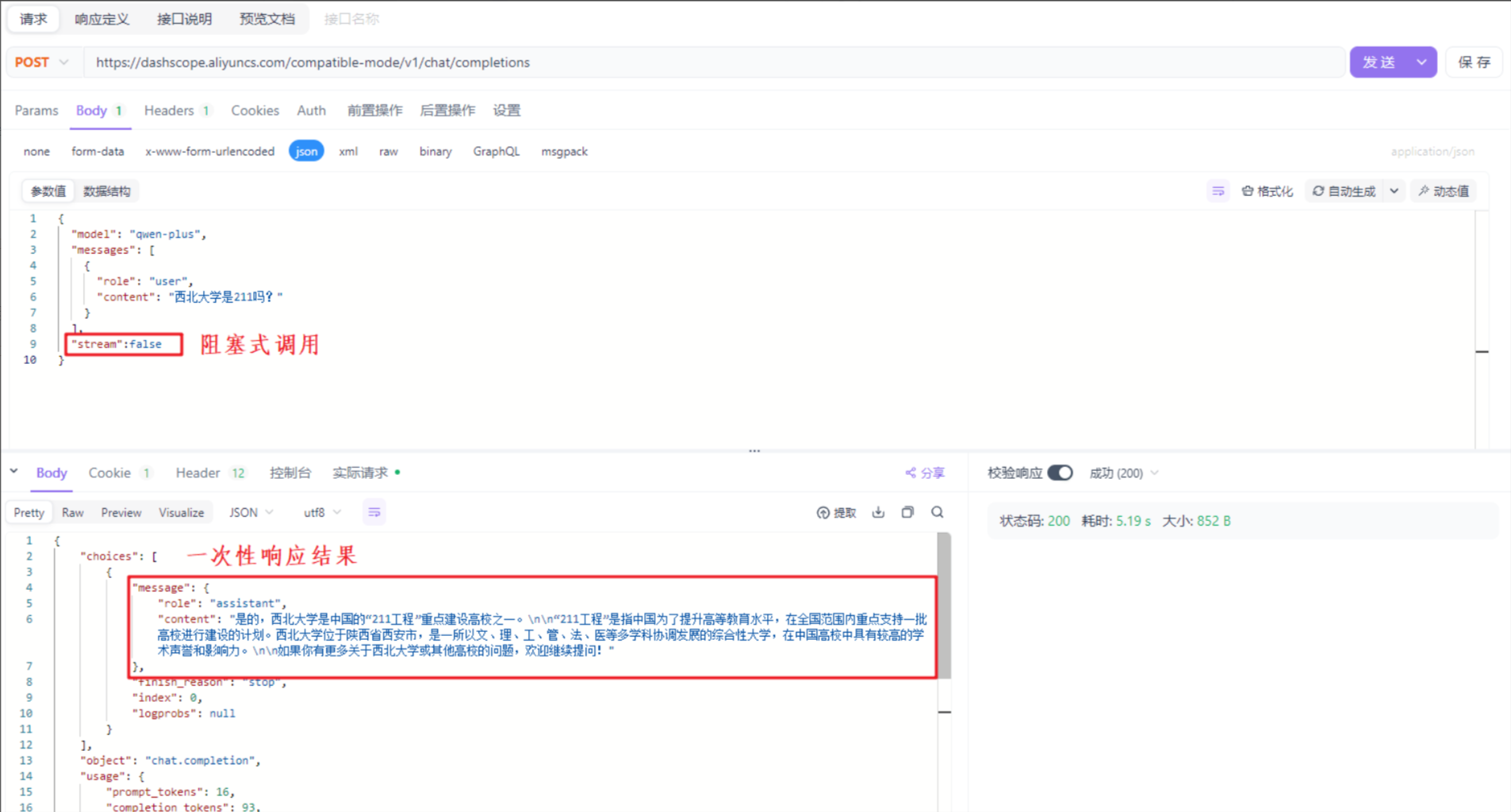Image resolution: width=1511 pixels, height=812 pixels.
Task: Click the 分享 share link
Action: (x=925, y=473)
